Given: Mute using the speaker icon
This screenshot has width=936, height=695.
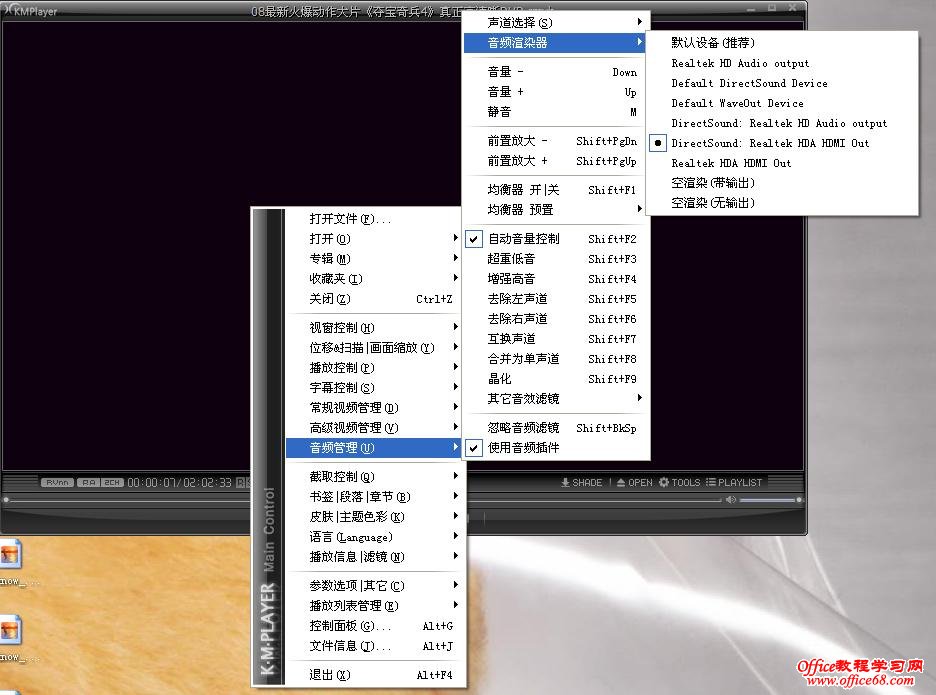Looking at the screenshot, I should pos(728,498).
